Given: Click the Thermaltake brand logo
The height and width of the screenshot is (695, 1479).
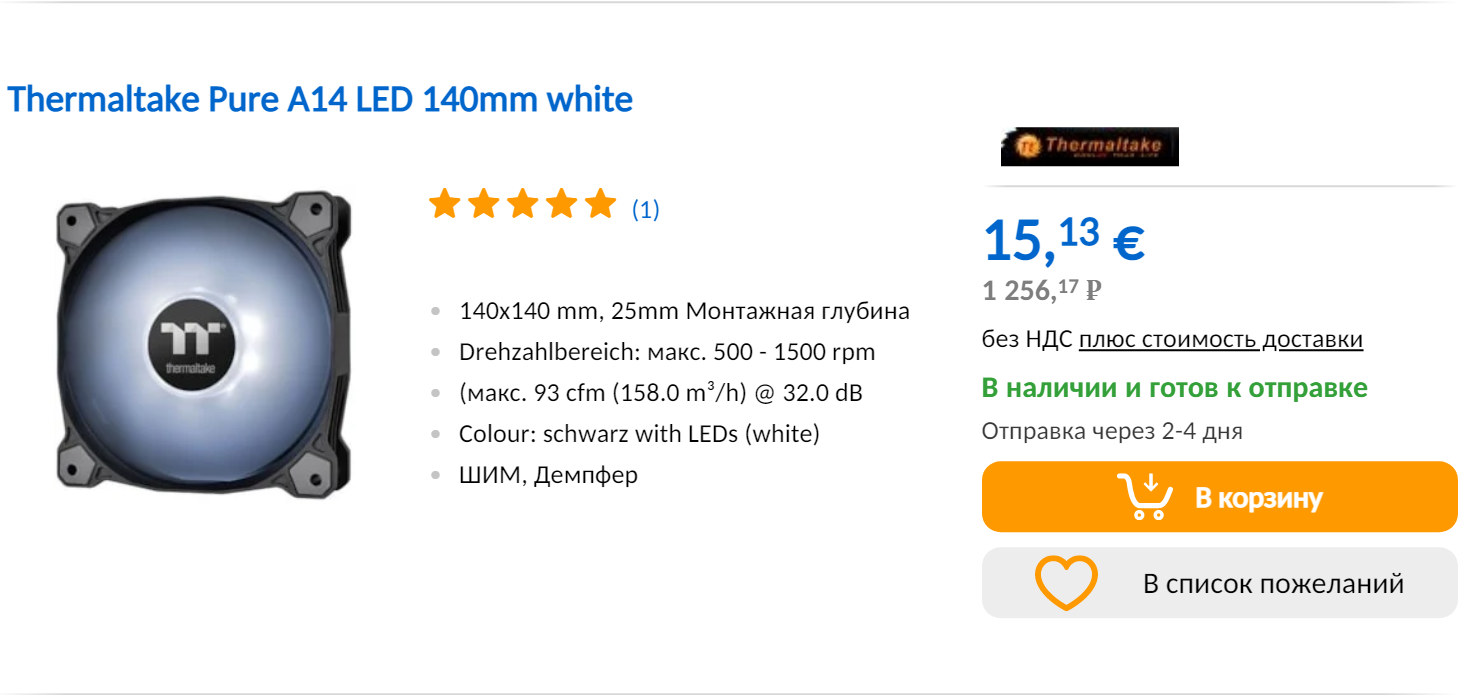Looking at the screenshot, I should click(x=1089, y=147).
